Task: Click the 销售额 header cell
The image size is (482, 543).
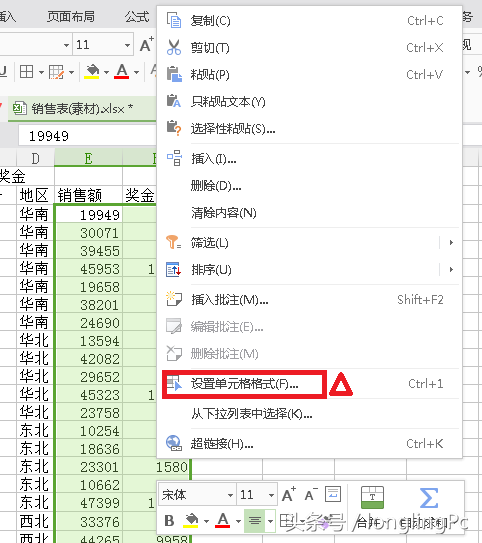Action: pos(89,195)
